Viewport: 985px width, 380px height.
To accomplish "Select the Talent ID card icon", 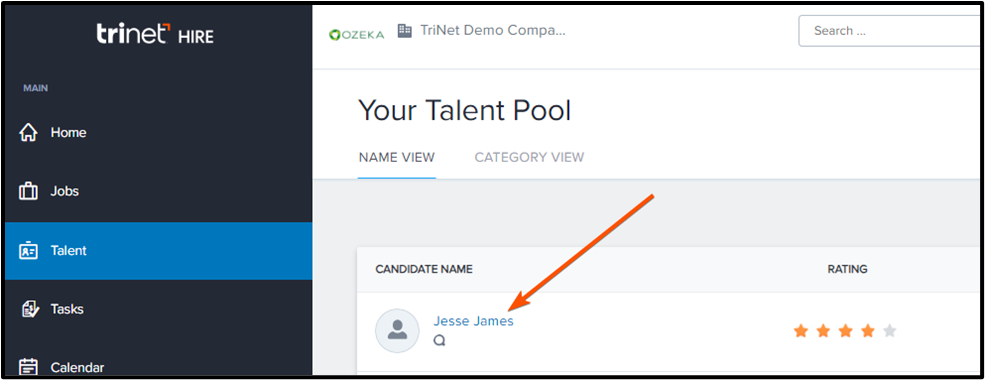I will click(28, 251).
